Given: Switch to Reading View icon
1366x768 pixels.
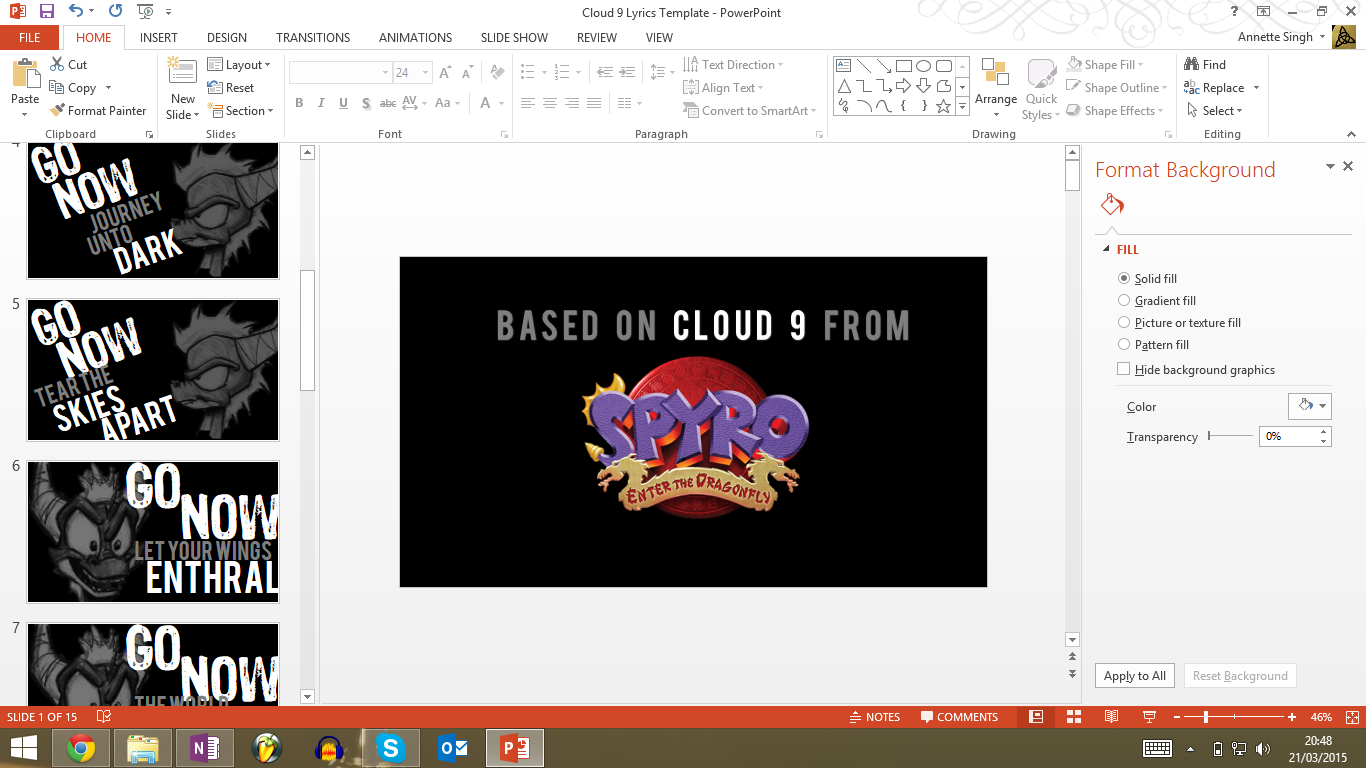Looking at the screenshot, I should (1111, 717).
